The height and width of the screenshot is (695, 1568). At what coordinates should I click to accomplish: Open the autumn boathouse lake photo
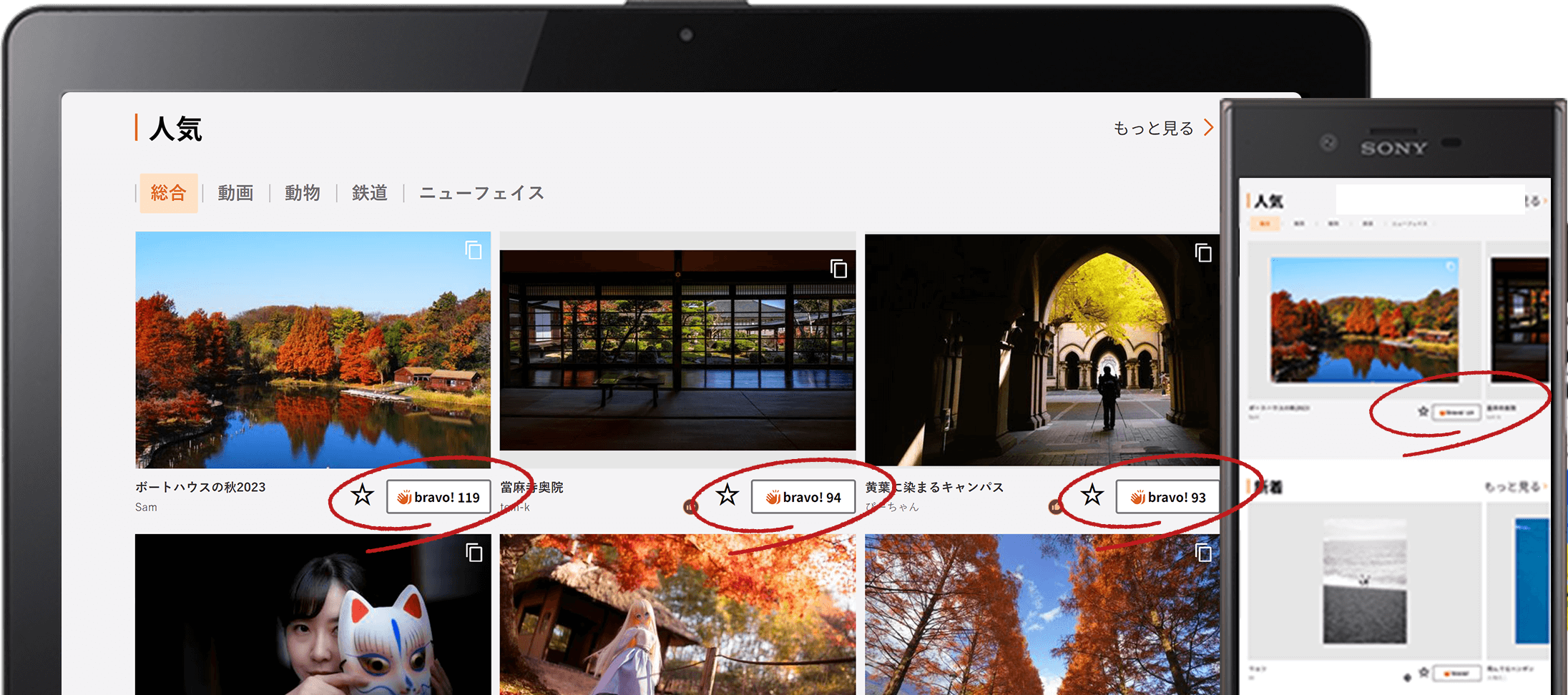[x=313, y=350]
